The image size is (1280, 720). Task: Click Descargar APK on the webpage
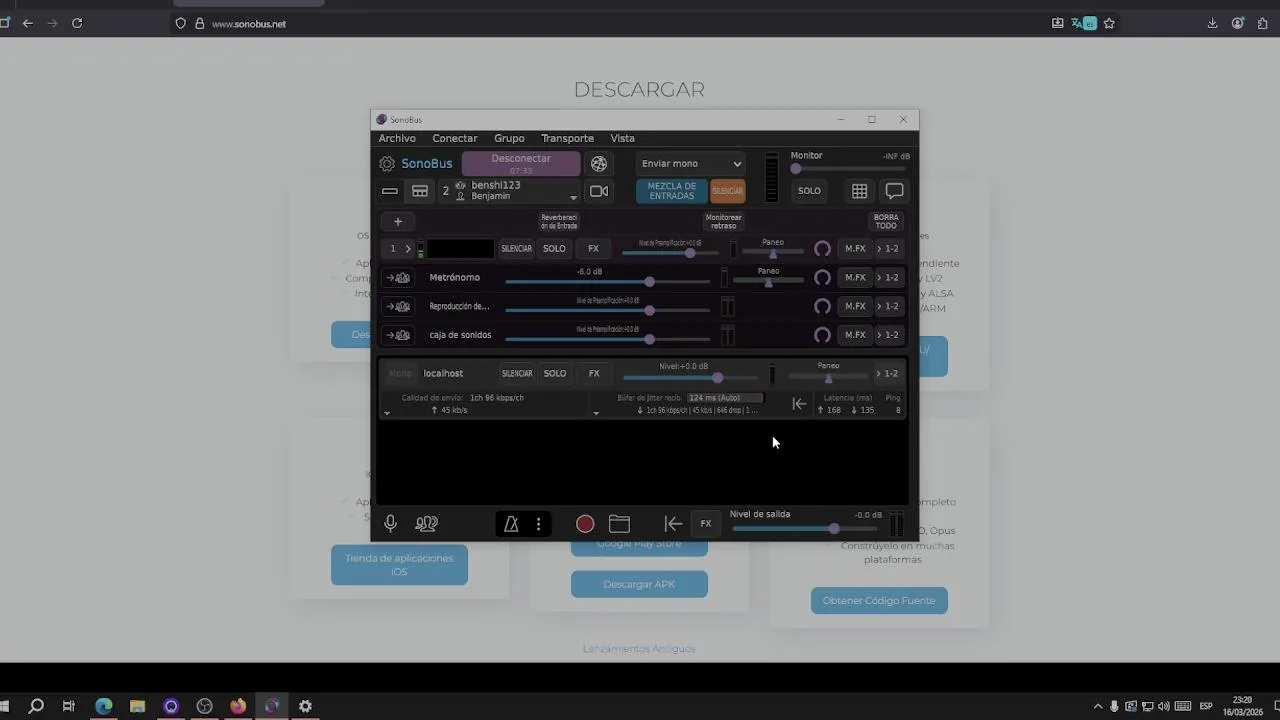click(639, 584)
